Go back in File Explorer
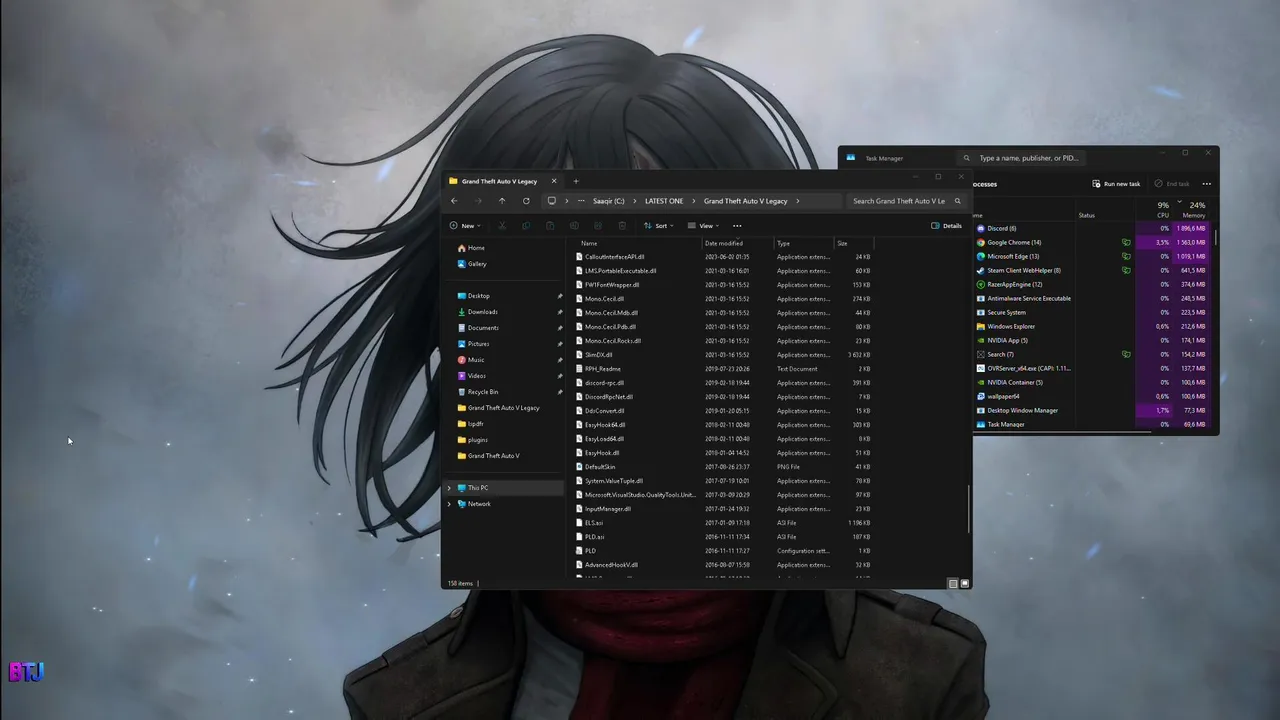Viewport: 1280px width, 720px height. pos(454,201)
